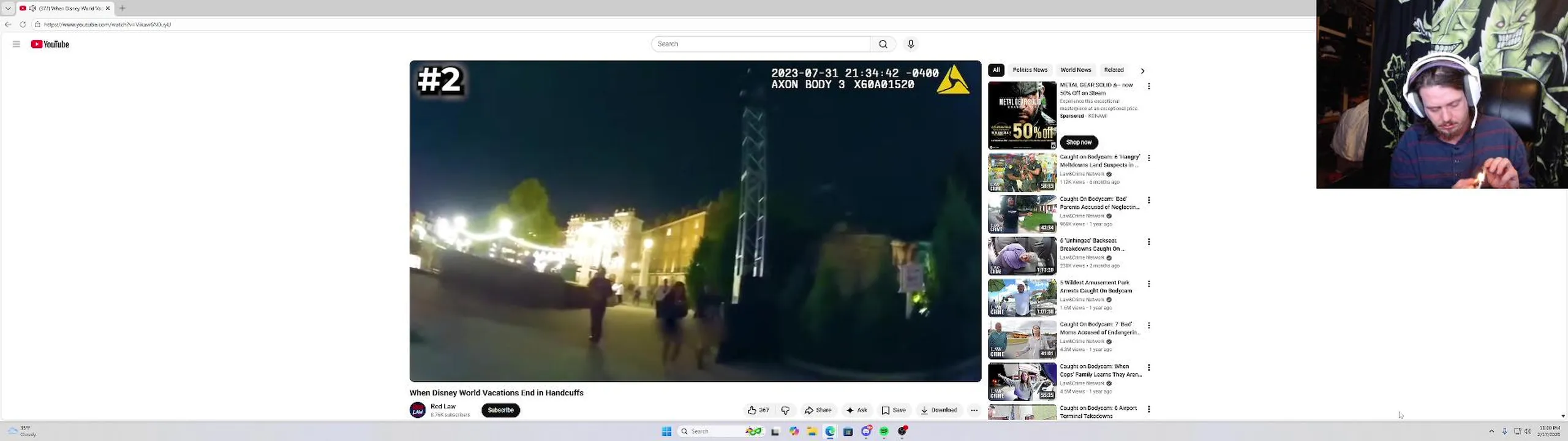Open 'Hangry' Meltdowns video thumbnail
This screenshot has height=441, width=1568.
[x=1022, y=172]
